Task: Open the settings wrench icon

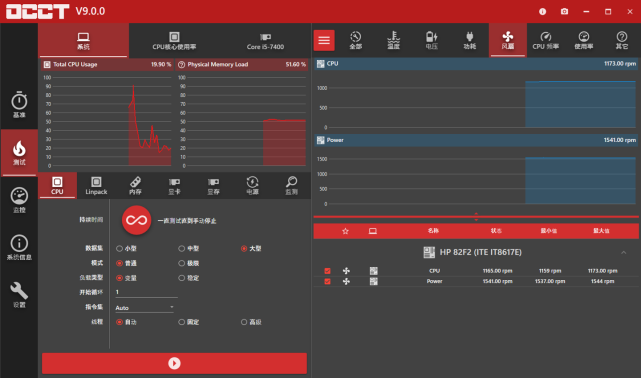Action: click(19, 295)
